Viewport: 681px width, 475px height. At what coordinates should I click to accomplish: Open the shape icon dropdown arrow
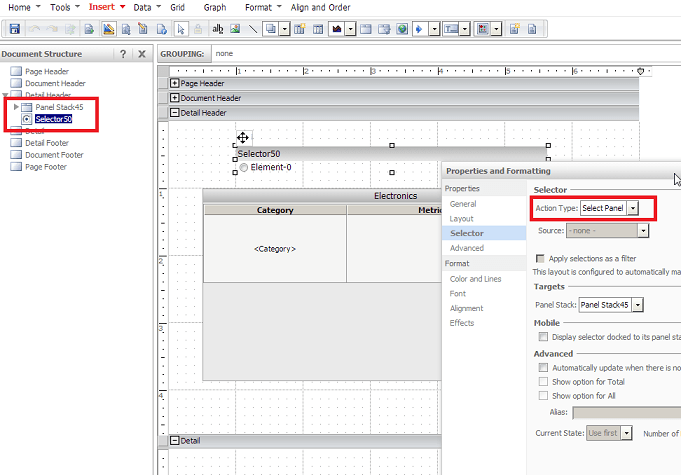pos(284,29)
